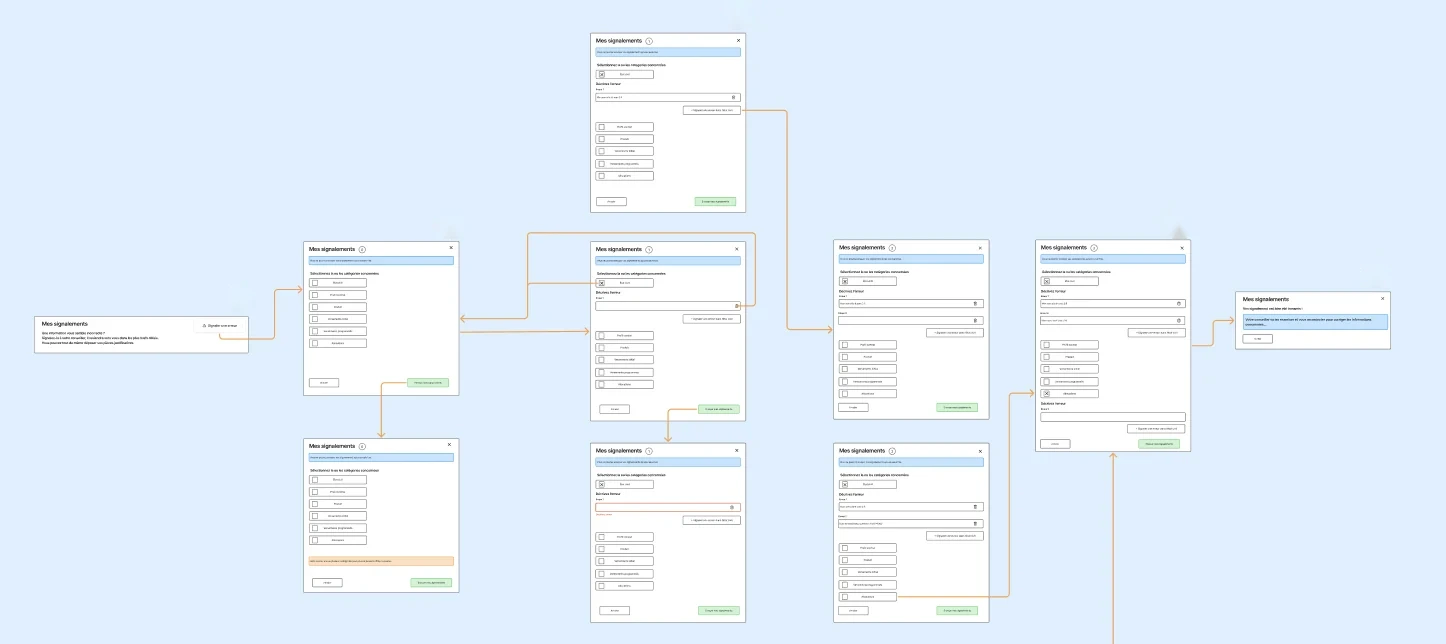Click the cancel button in the bottom-right frame
1446x644 pixels.
853,610
